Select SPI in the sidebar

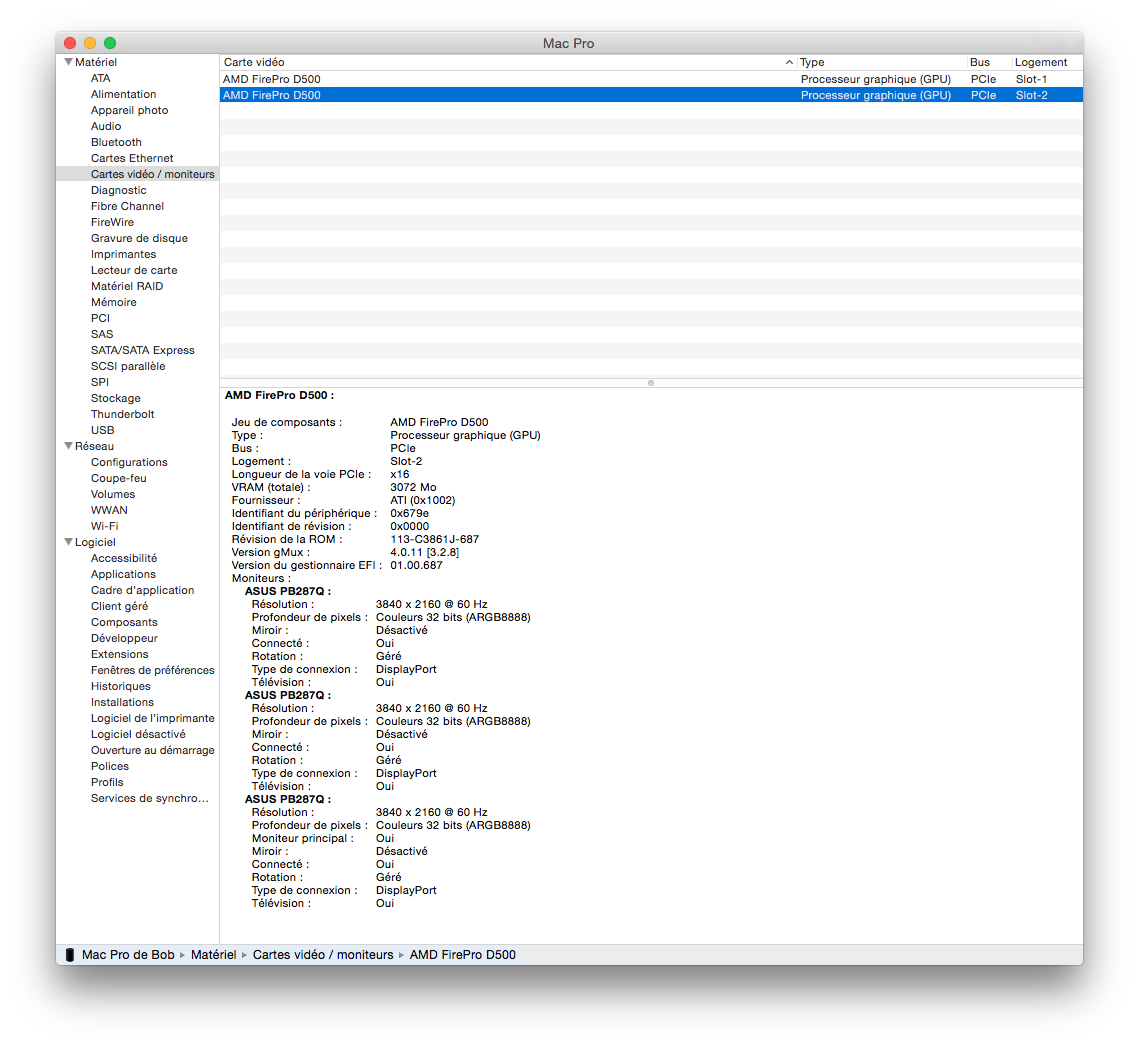tap(100, 382)
